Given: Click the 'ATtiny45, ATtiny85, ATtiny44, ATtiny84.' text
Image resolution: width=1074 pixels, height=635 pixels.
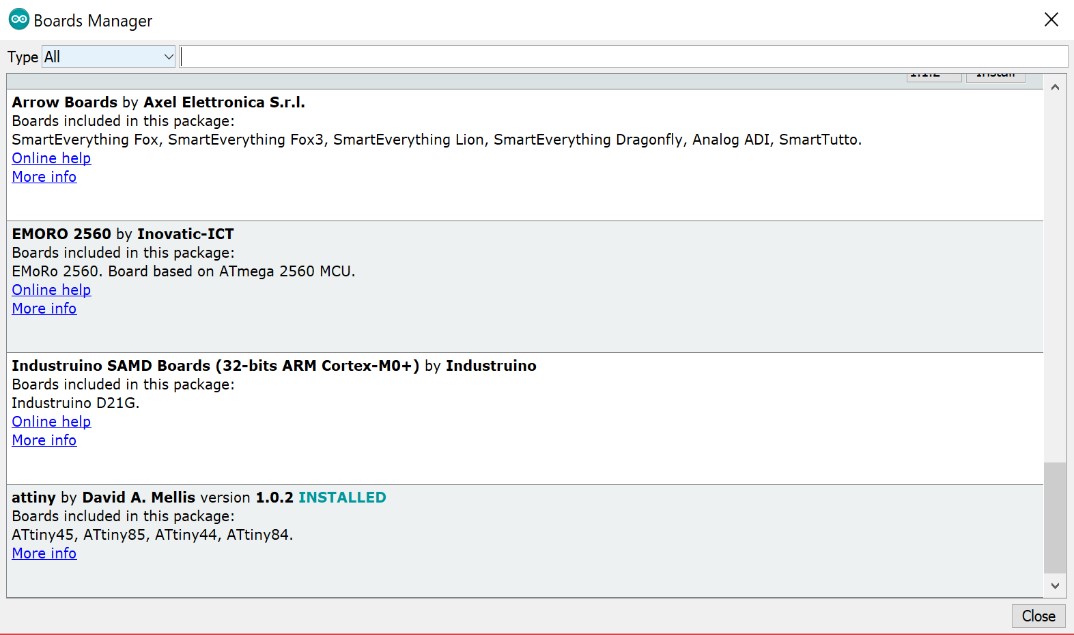Looking at the screenshot, I should [x=152, y=534].
